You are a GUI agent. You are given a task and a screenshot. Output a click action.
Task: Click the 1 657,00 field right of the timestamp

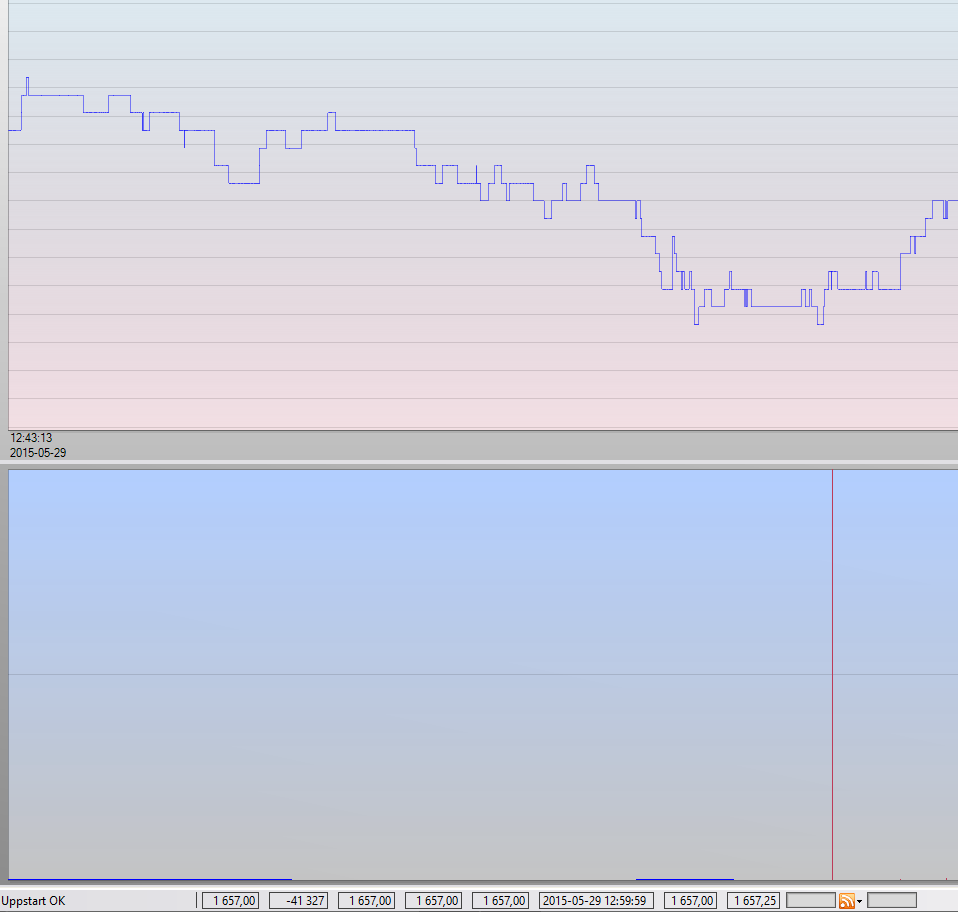(x=691, y=901)
